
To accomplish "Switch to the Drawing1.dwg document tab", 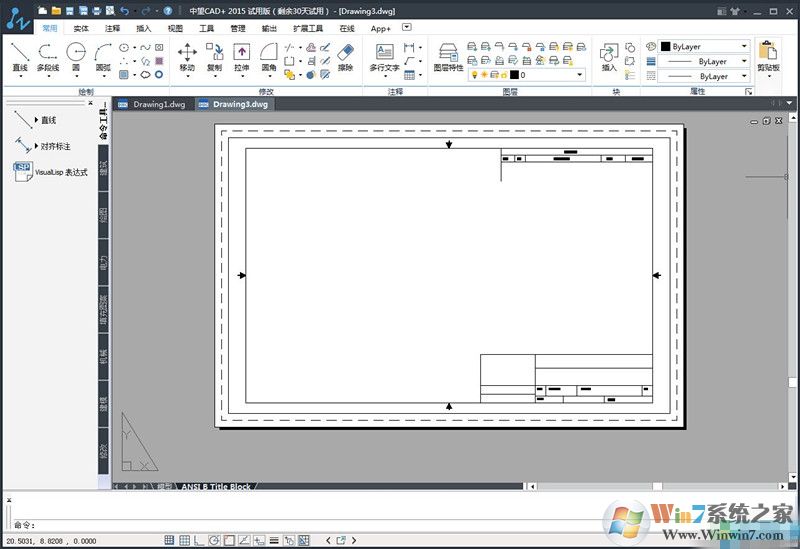I will click(x=154, y=104).
